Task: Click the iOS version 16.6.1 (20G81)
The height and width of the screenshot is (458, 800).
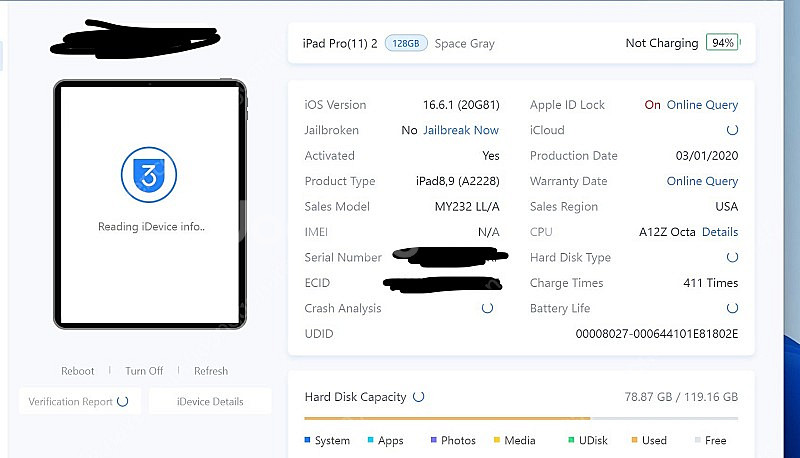Action: [x=461, y=105]
